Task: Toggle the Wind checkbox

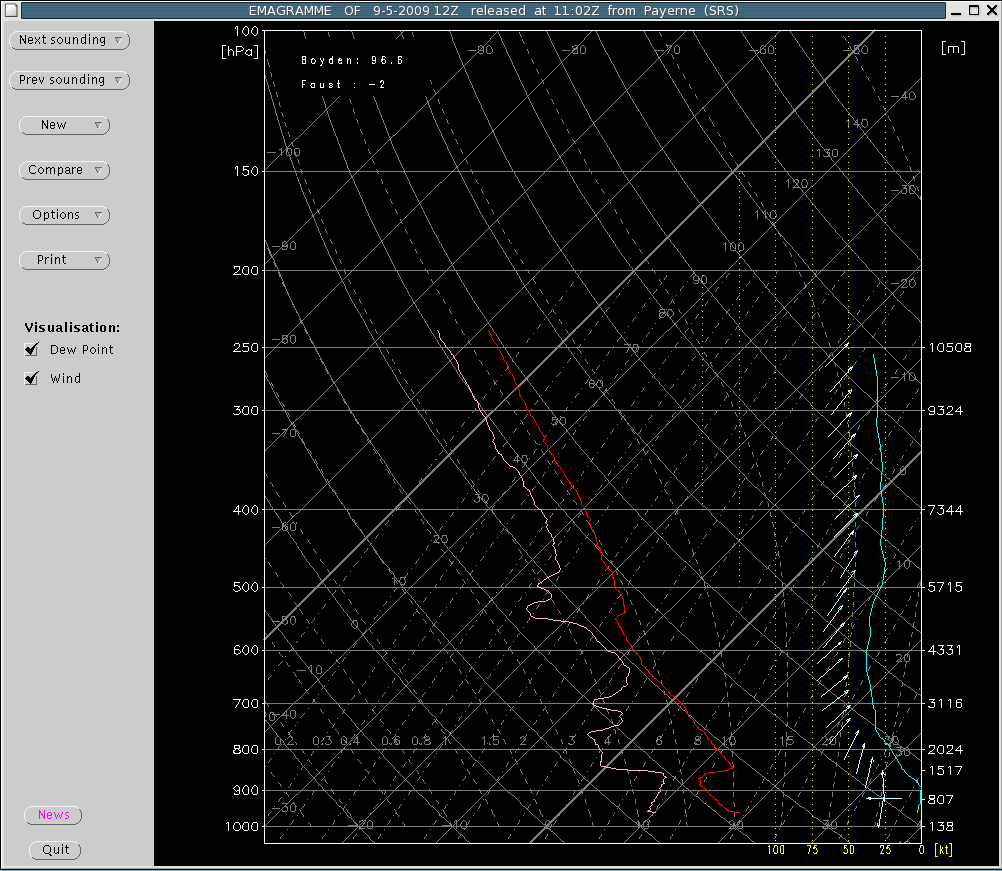Action: point(31,378)
